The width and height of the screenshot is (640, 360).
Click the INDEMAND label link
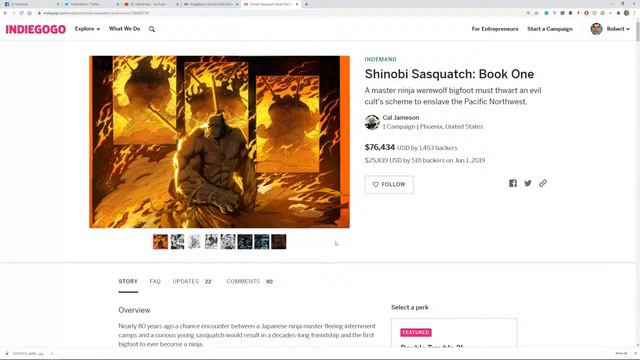pyautogui.click(x=380, y=59)
